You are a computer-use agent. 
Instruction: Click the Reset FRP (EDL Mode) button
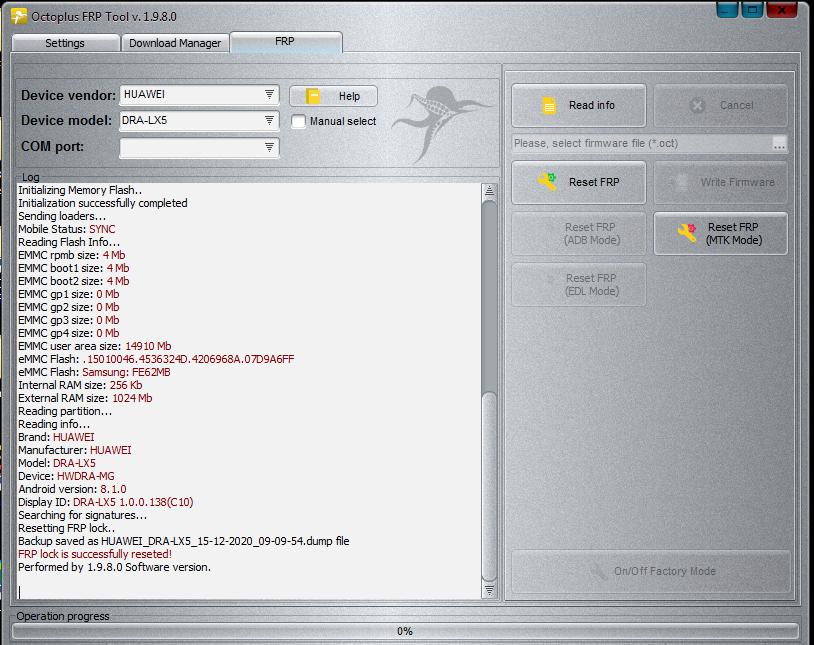(x=579, y=284)
